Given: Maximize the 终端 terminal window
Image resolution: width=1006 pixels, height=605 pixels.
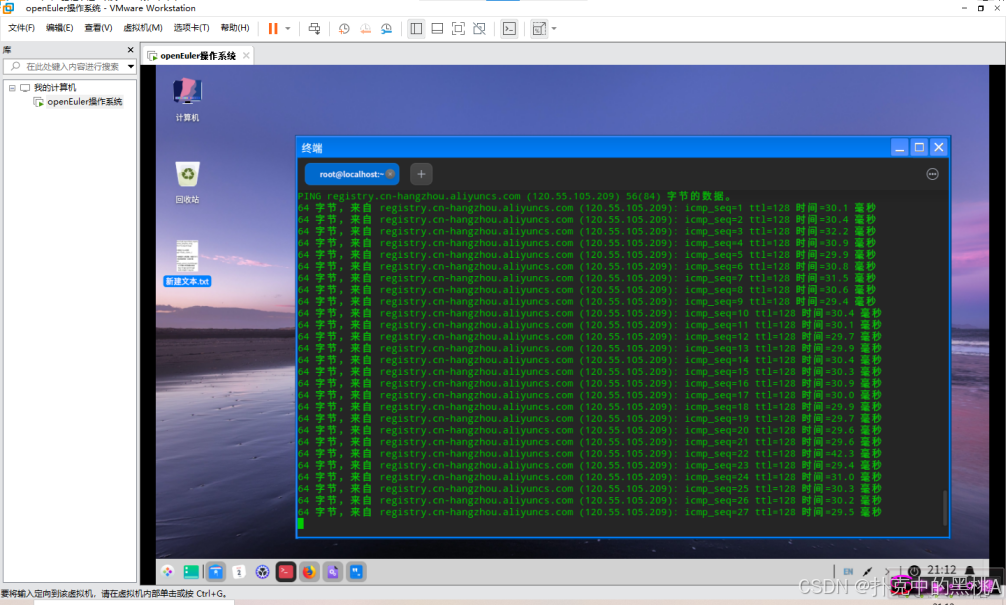Looking at the screenshot, I should (919, 148).
